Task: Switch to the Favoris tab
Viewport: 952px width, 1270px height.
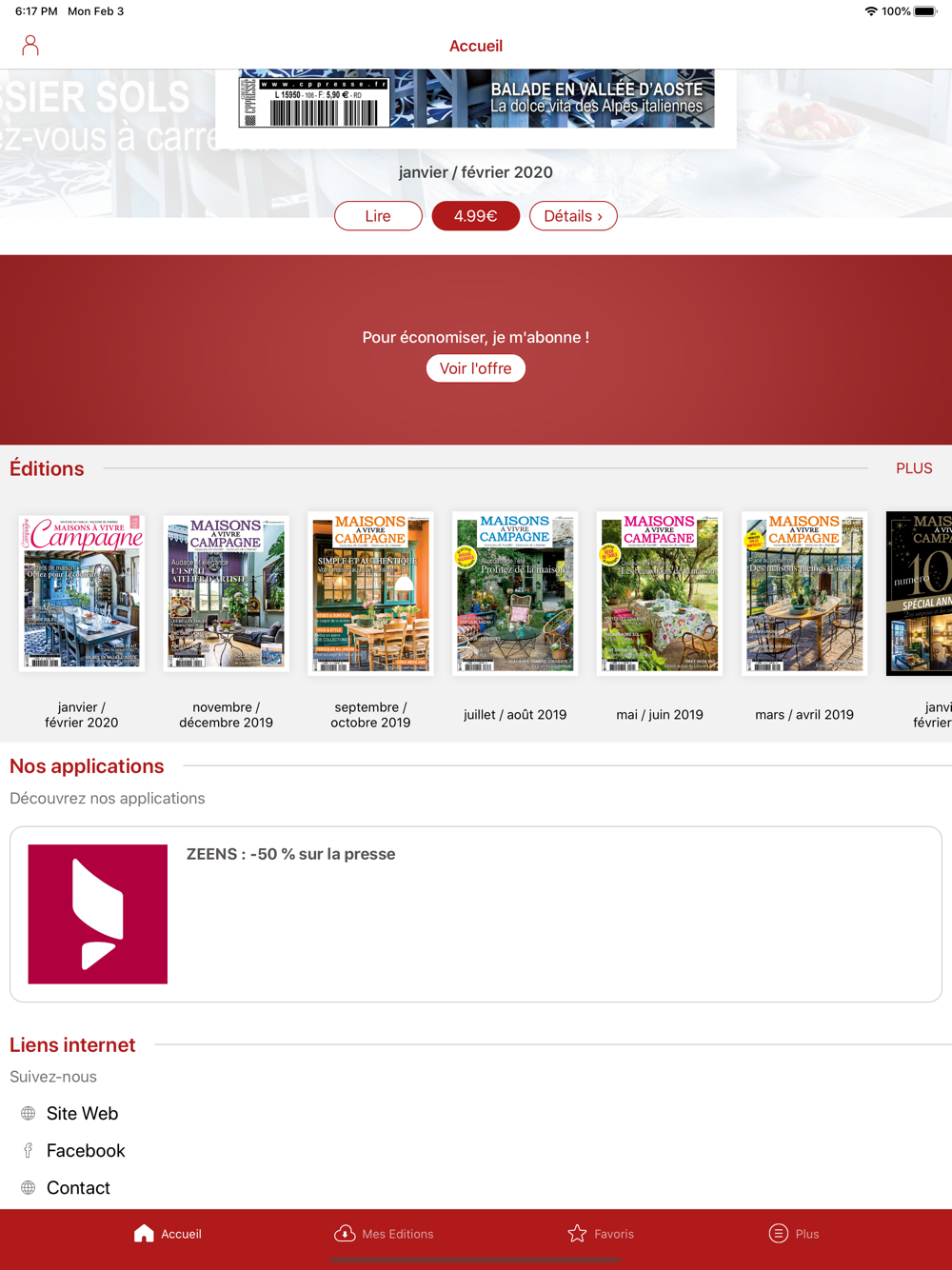Action: pyautogui.click(x=601, y=1234)
